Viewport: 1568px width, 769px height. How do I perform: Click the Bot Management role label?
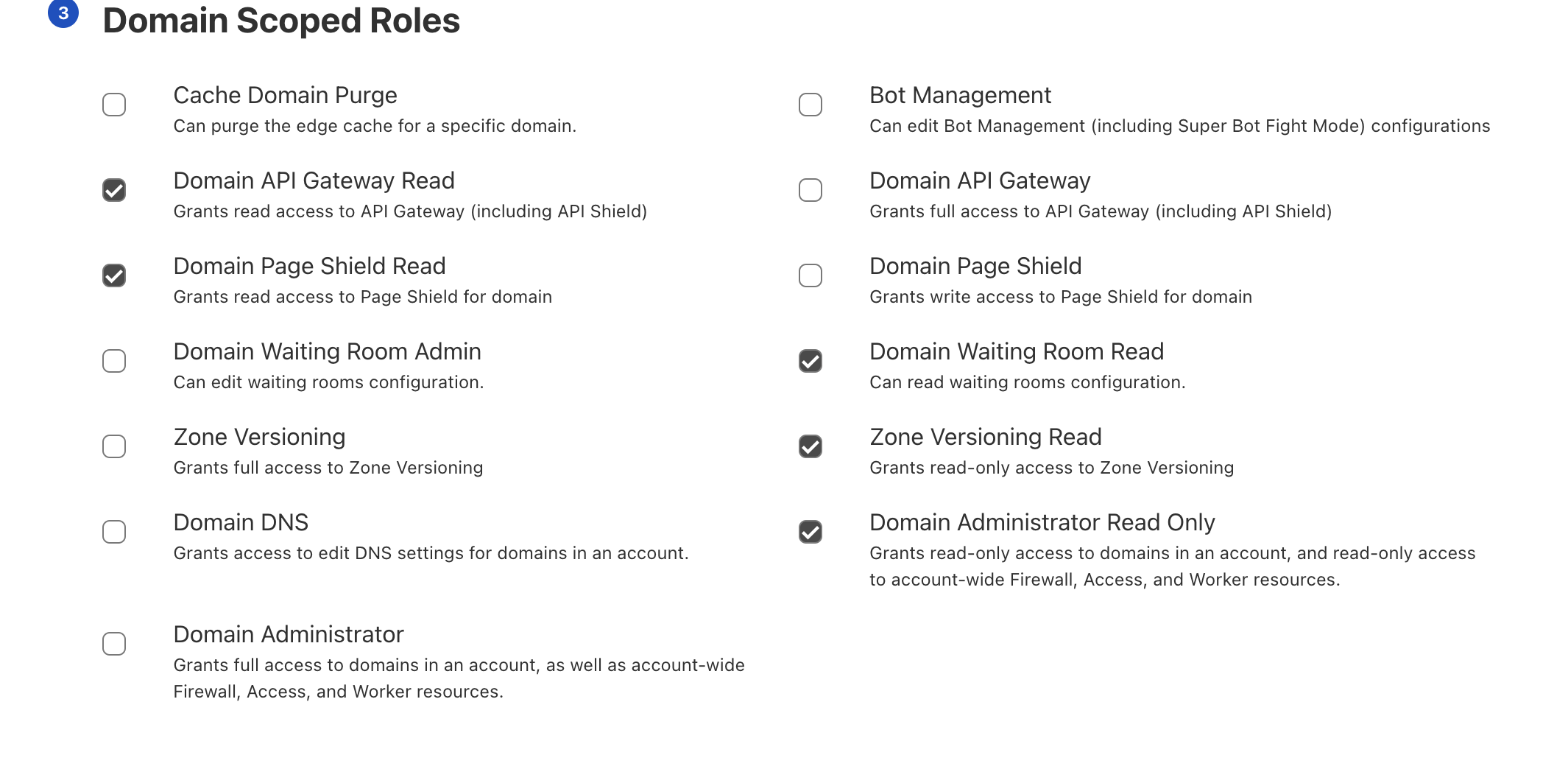pos(960,95)
